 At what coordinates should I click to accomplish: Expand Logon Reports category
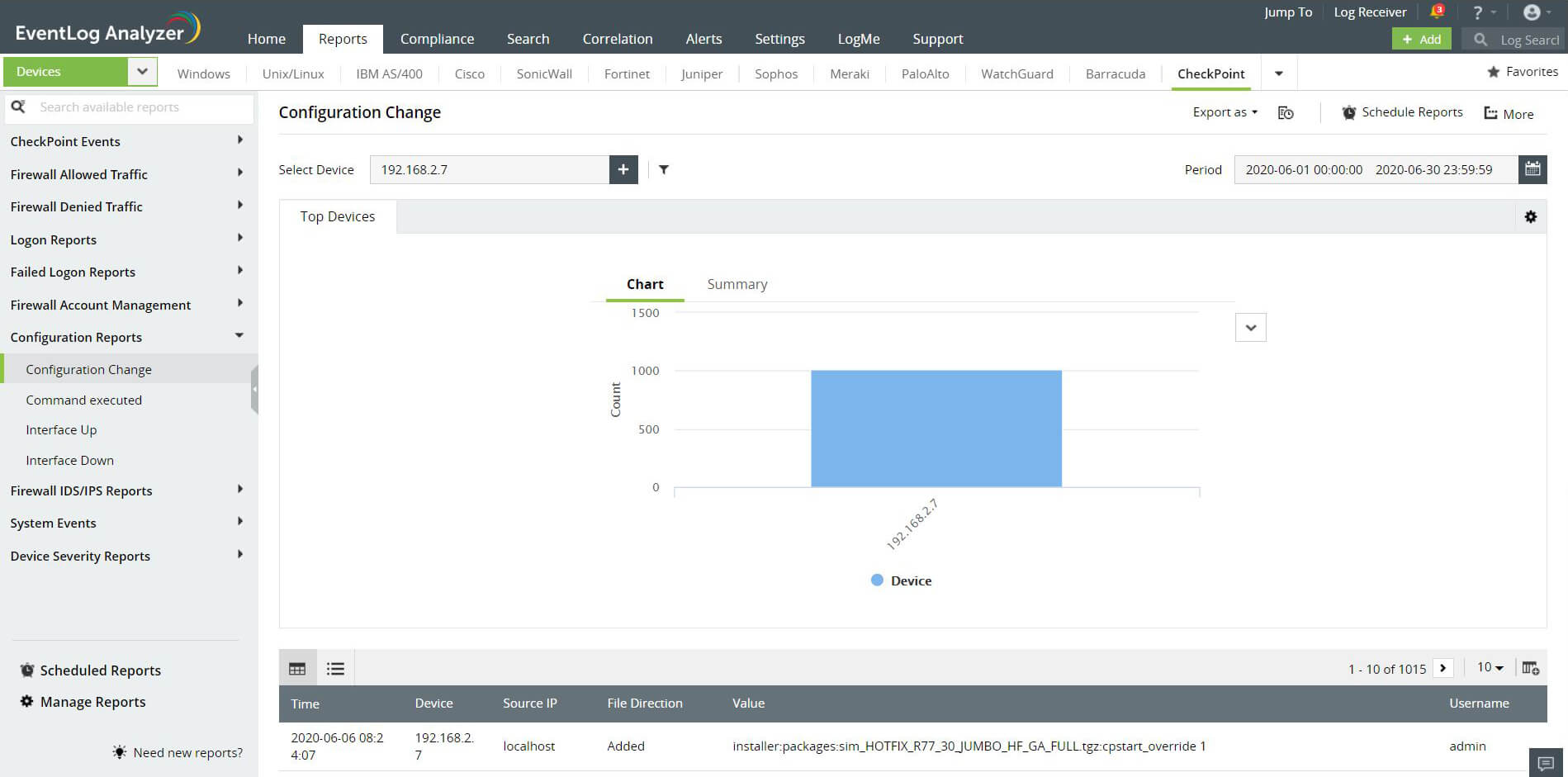240,239
